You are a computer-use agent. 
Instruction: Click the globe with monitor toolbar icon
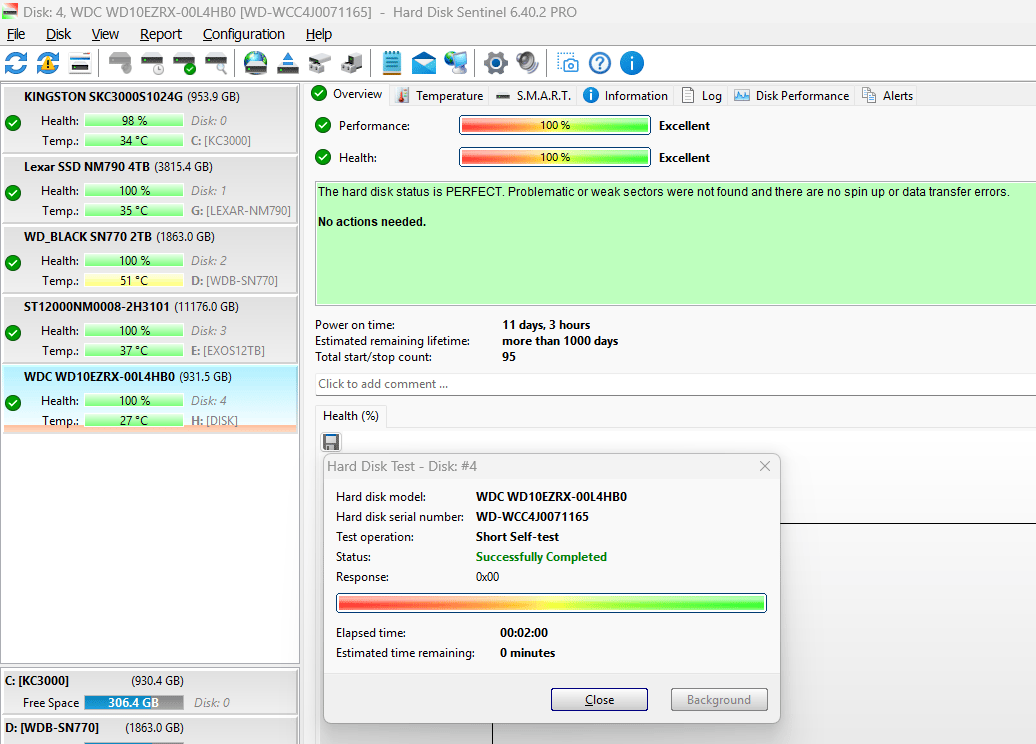456,63
